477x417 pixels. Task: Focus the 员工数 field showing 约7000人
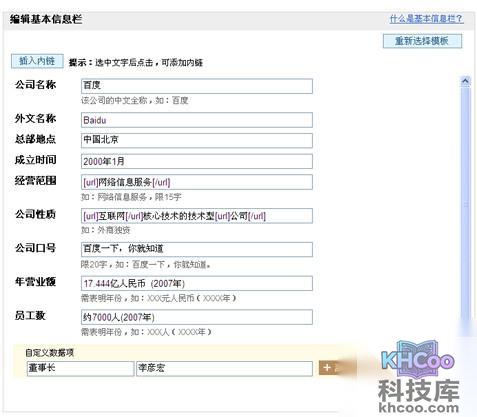pos(197,317)
